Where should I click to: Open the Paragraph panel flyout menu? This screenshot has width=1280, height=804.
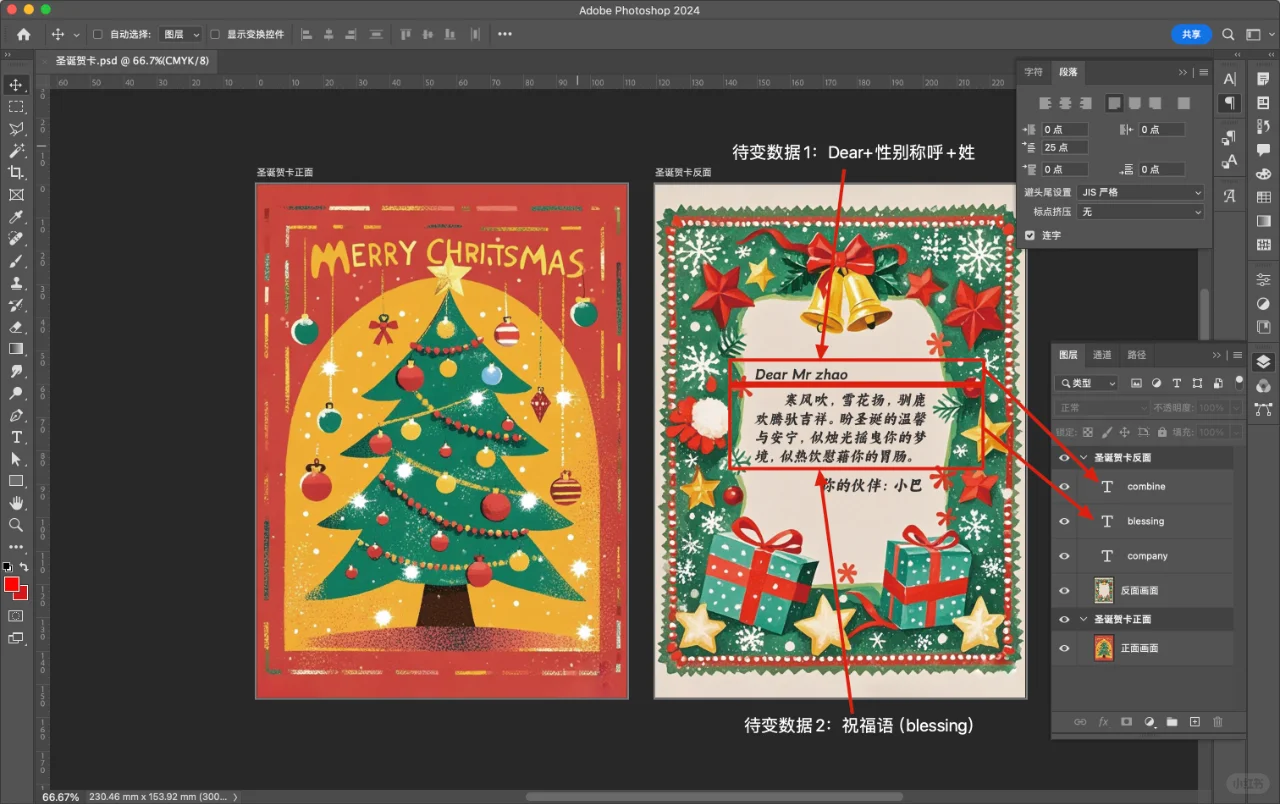(1204, 72)
